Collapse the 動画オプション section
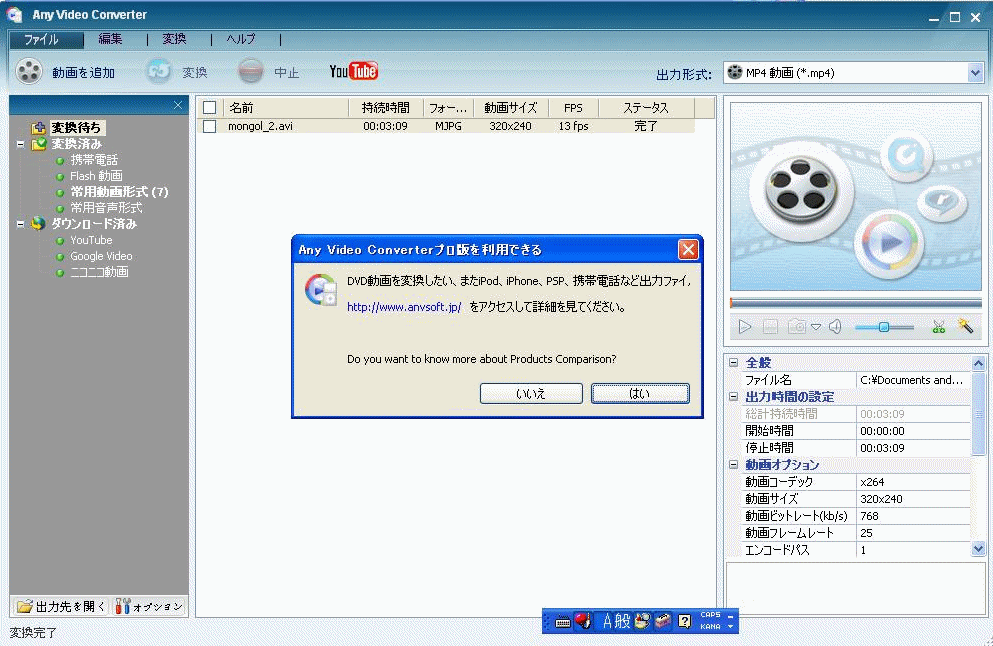Image resolution: width=993 pixels, height=646 pixels. (733, 464)
